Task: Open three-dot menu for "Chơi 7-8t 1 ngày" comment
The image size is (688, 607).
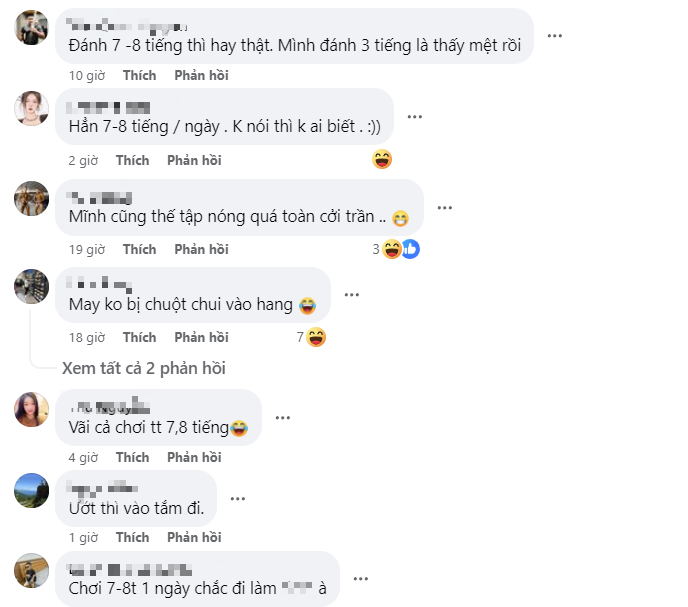Action: pos(361,578)
